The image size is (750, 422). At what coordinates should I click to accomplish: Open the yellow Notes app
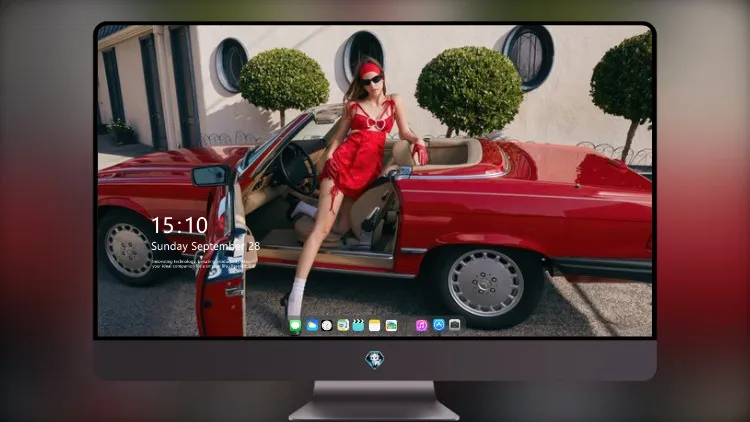[x=375, y=325]
